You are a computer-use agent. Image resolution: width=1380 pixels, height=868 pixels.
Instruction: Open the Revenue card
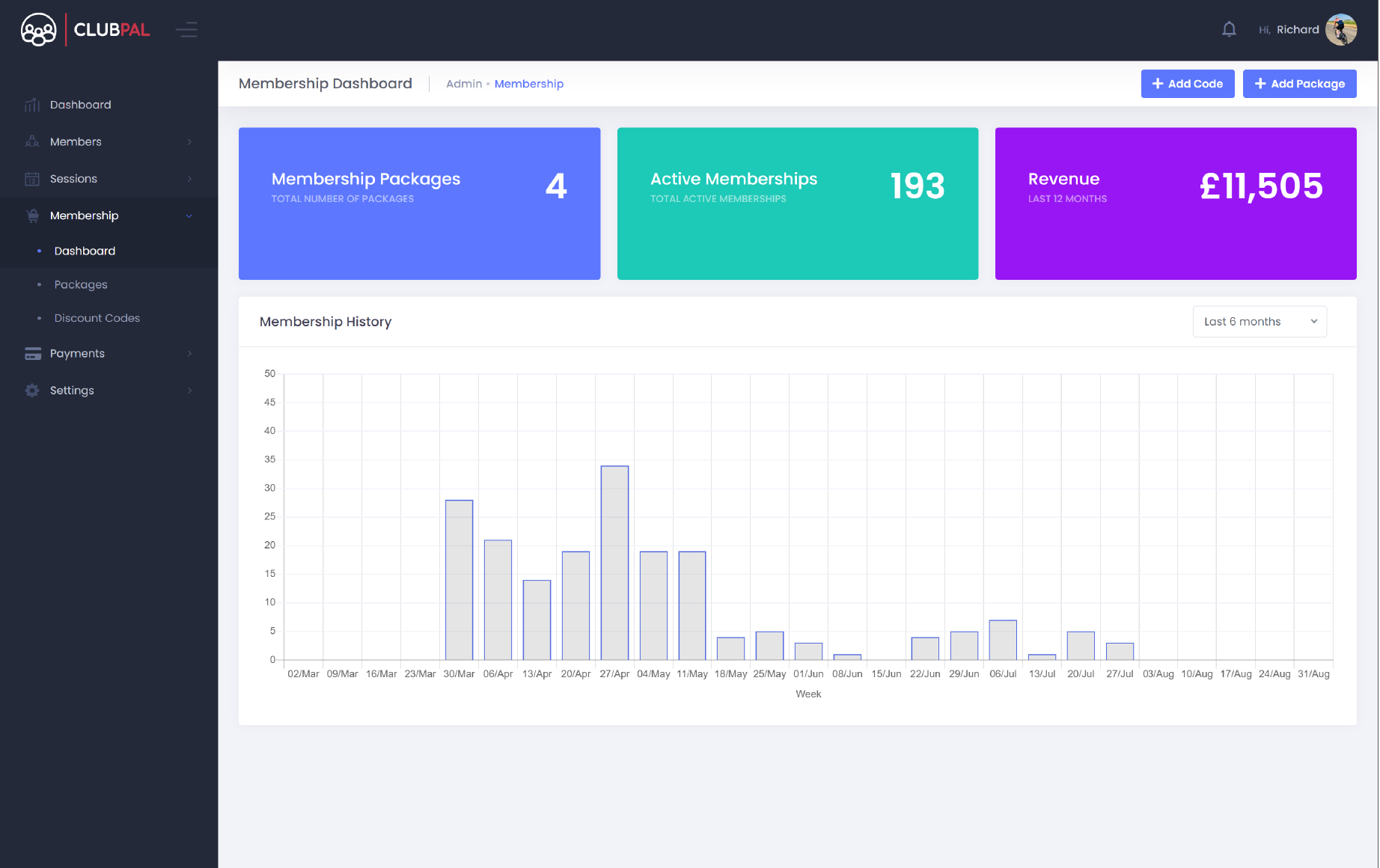[1176, 204]
